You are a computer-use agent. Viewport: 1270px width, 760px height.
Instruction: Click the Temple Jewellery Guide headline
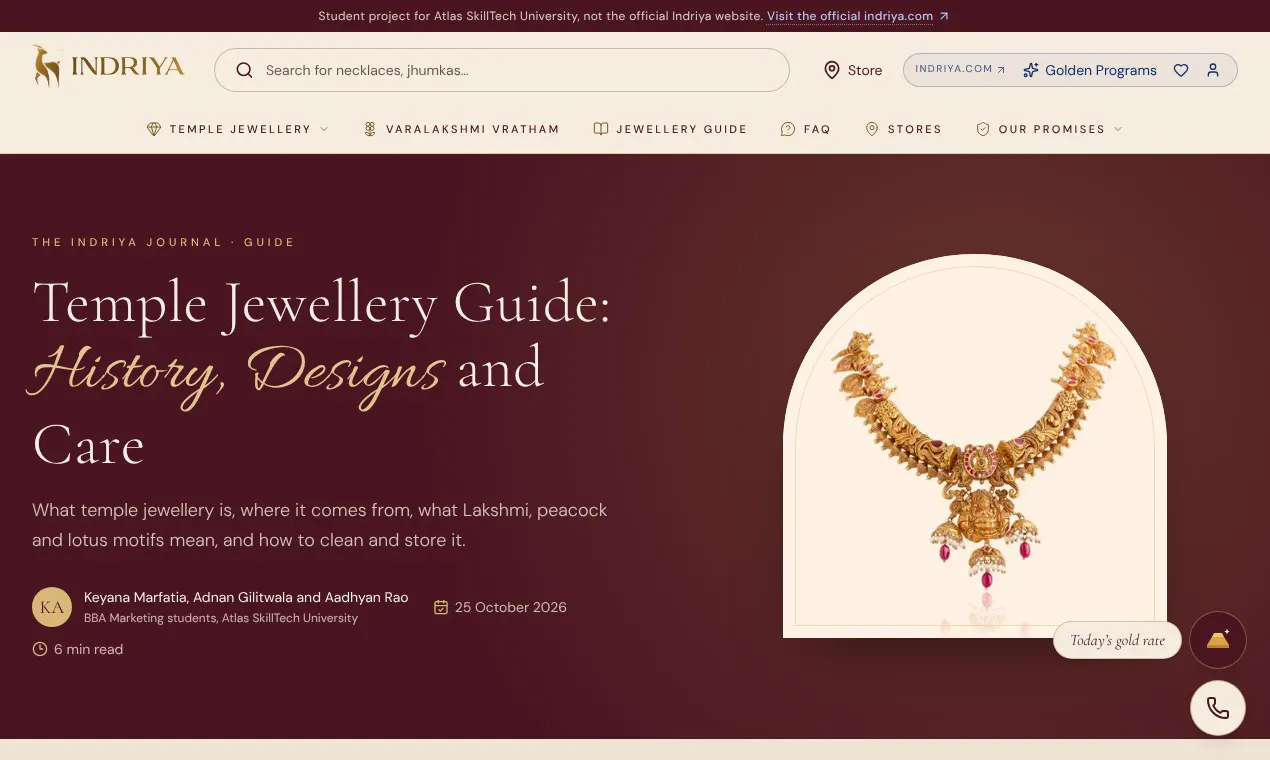[321, 374]
